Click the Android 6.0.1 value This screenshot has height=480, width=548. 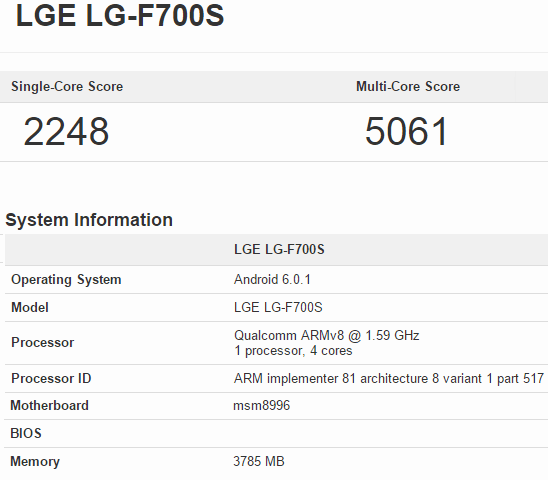coord(272,280)
